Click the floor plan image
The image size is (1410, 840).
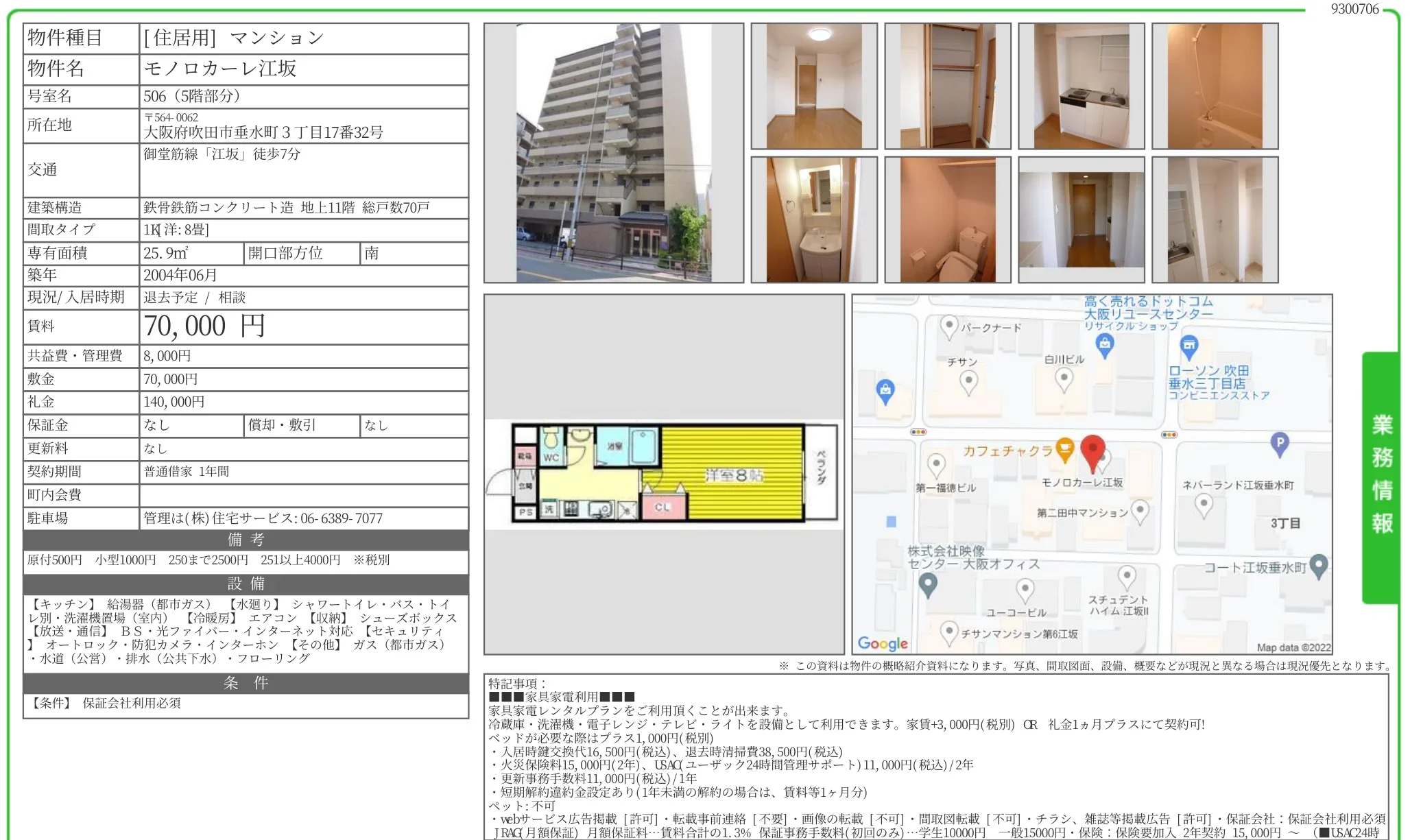click(x=662, y=474)
